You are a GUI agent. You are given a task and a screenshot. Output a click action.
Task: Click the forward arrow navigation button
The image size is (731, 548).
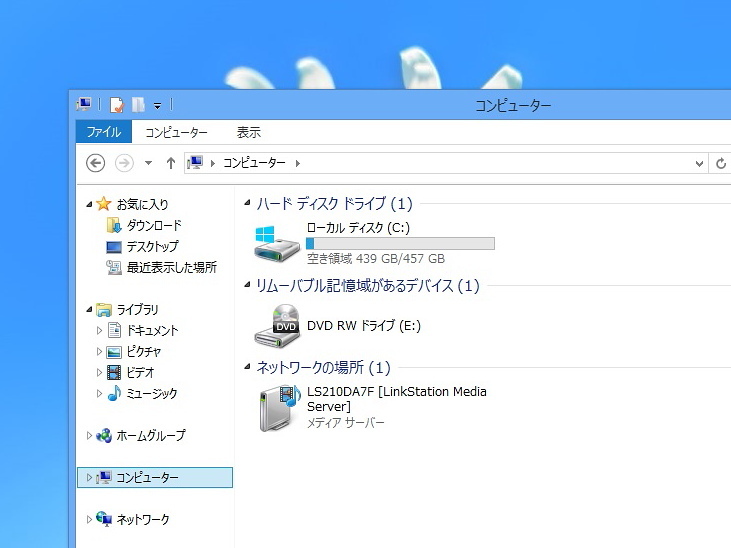click(x=124, y=163)
